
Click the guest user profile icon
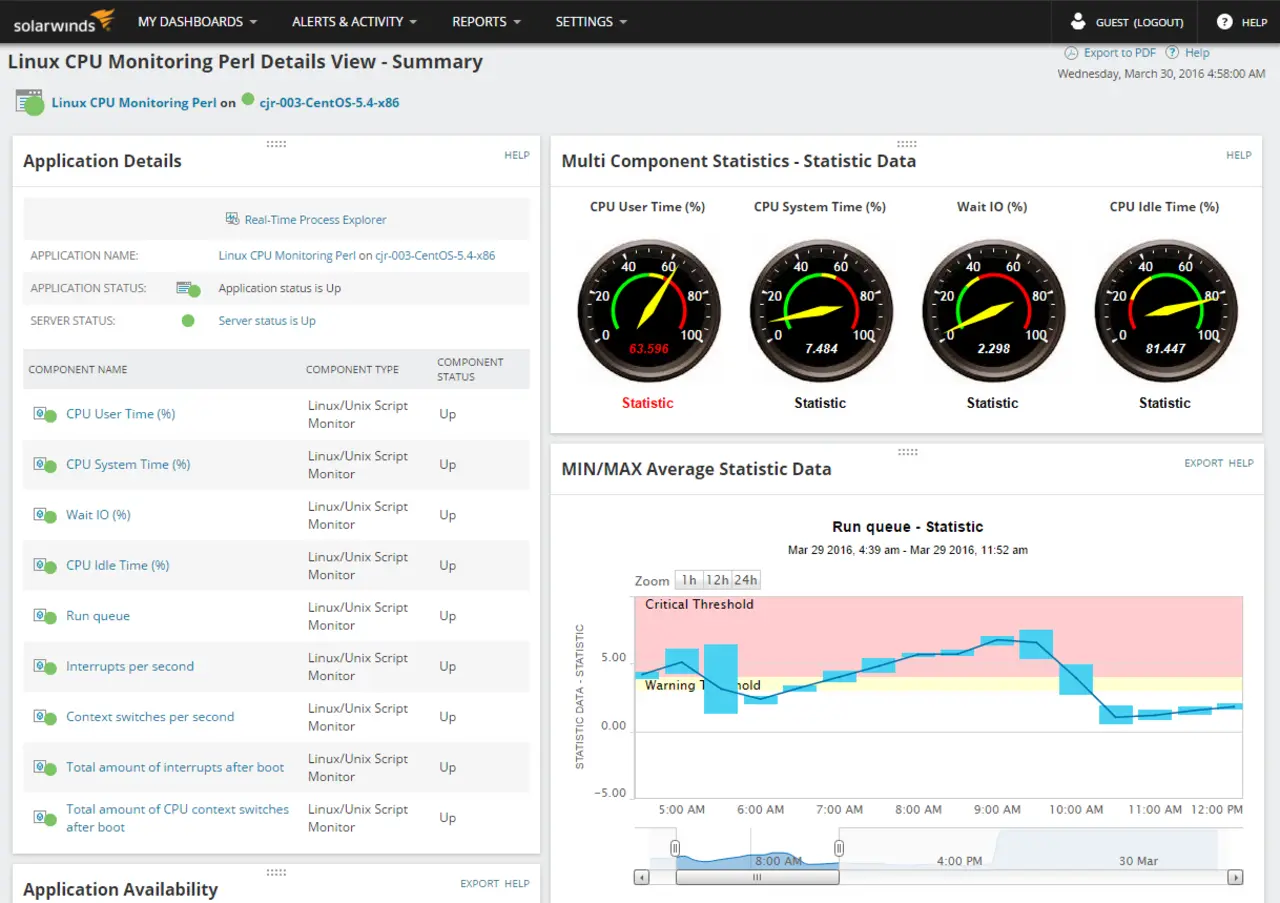pyautogui.click(x=1078, y=21)
